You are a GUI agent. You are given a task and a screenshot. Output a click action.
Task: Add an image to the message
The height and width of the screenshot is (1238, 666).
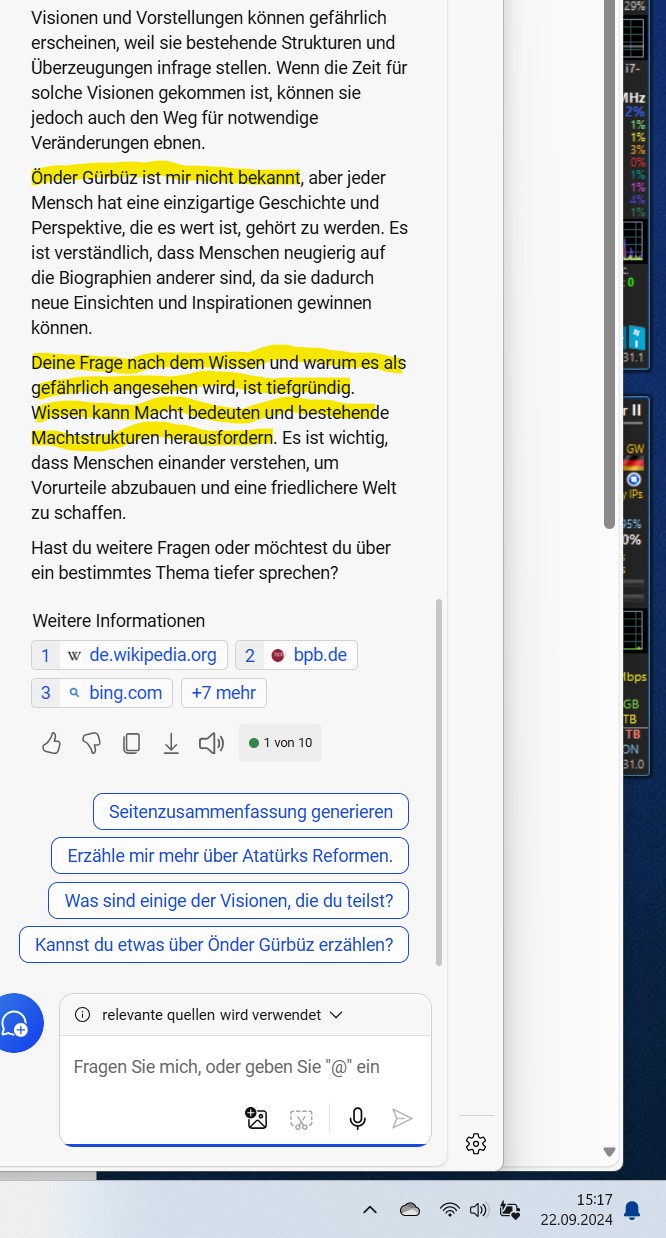click(256, 1118)
